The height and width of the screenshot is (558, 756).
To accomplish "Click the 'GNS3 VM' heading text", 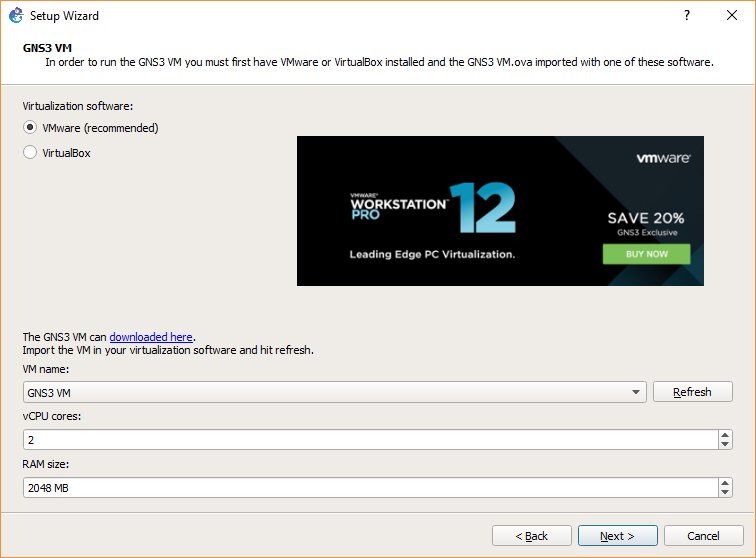I will [x=47, y=48].
